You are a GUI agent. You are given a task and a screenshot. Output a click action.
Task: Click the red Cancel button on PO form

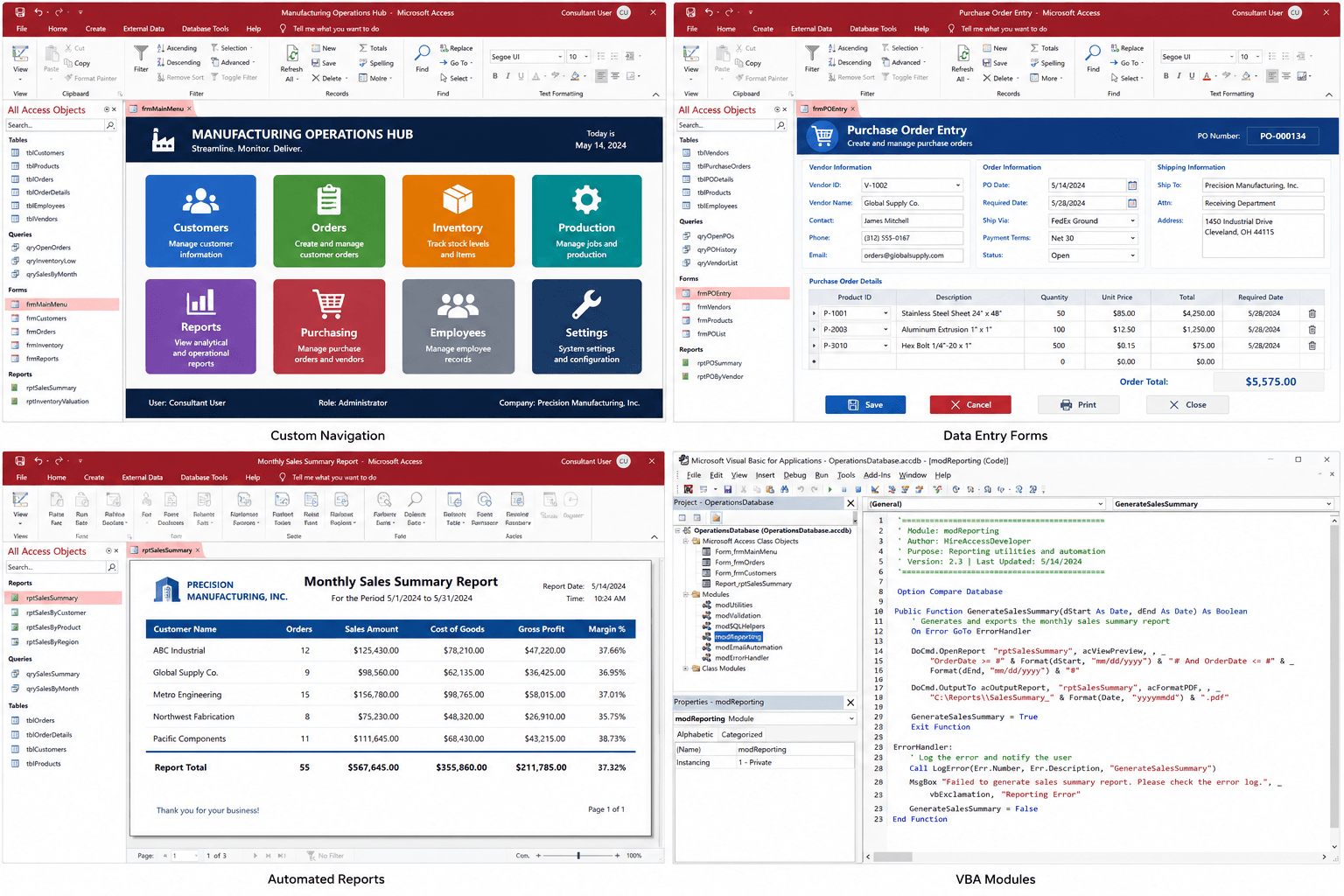pyautogui.click(x=970, y=405)
